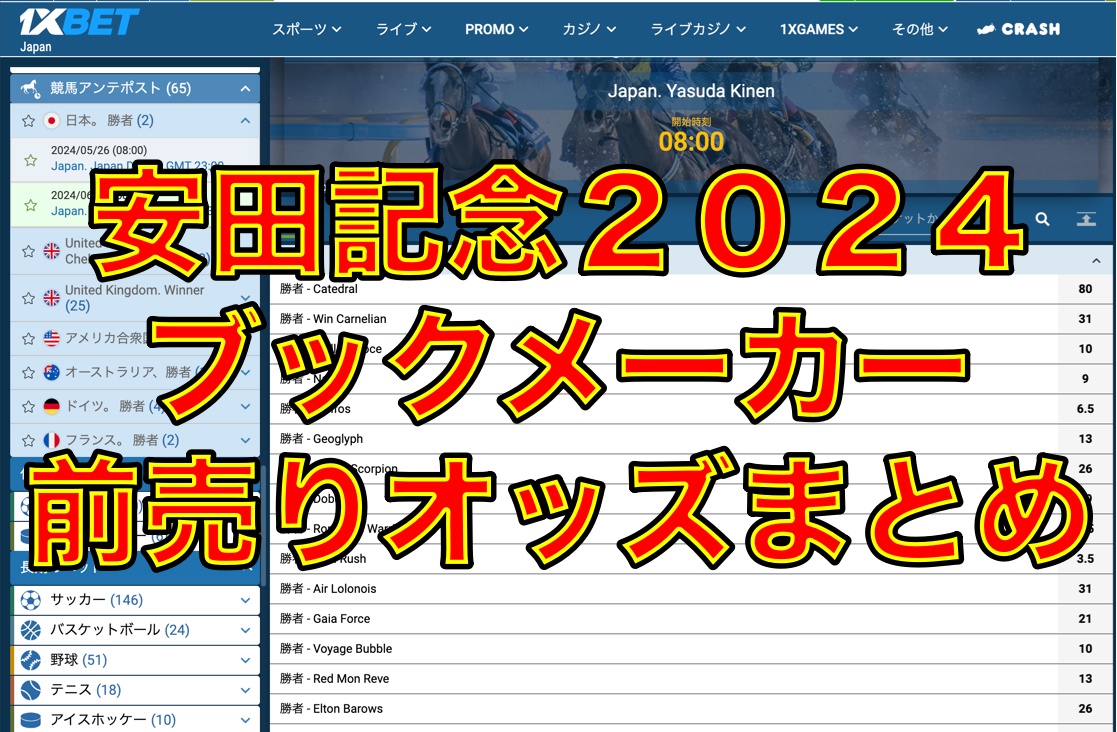
Task: Click the basketball icon next to バスケットボール
Action: pos(31,630)
